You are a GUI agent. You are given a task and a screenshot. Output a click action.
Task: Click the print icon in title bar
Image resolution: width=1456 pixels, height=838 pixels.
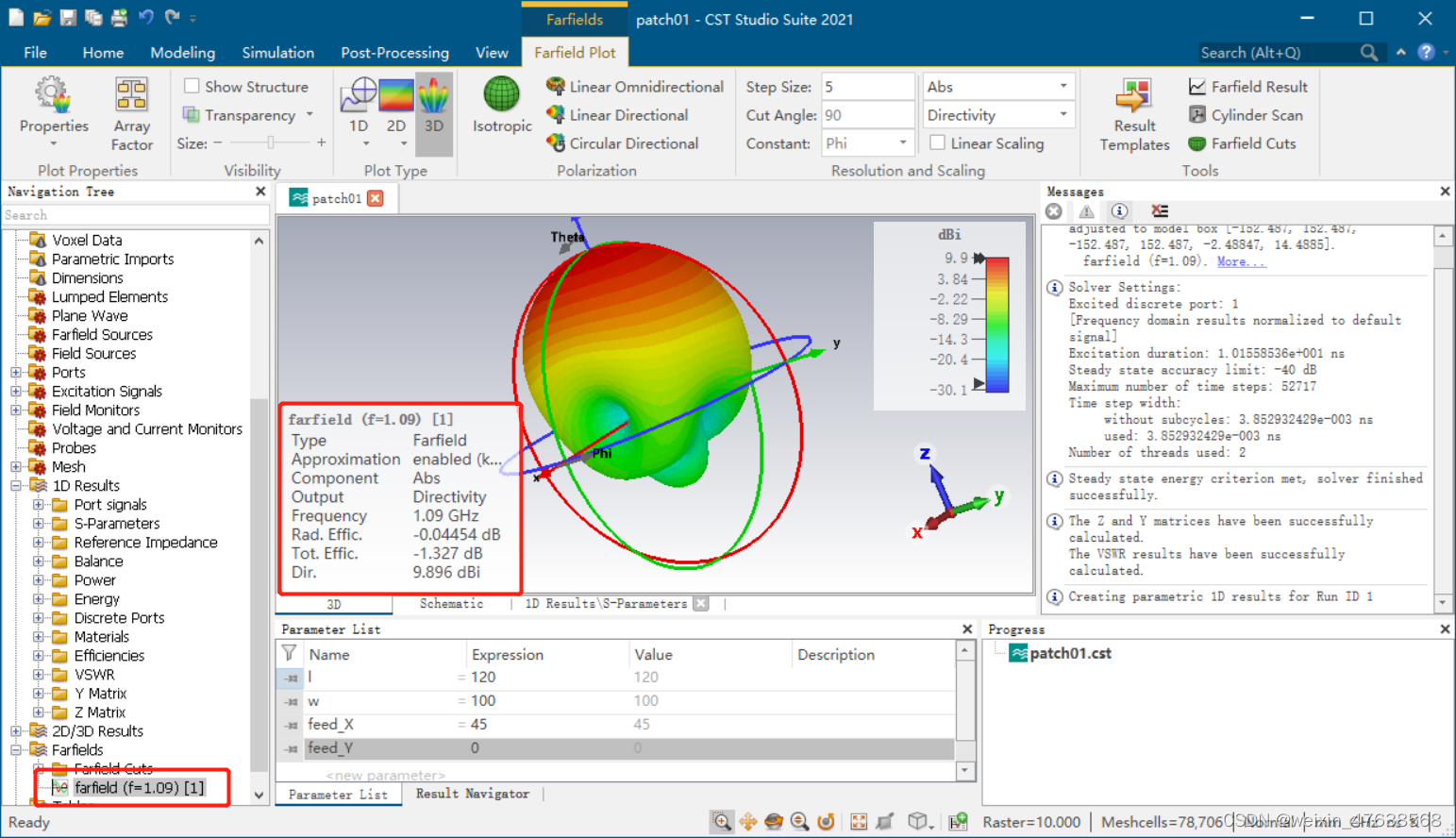tap(119, 18)
